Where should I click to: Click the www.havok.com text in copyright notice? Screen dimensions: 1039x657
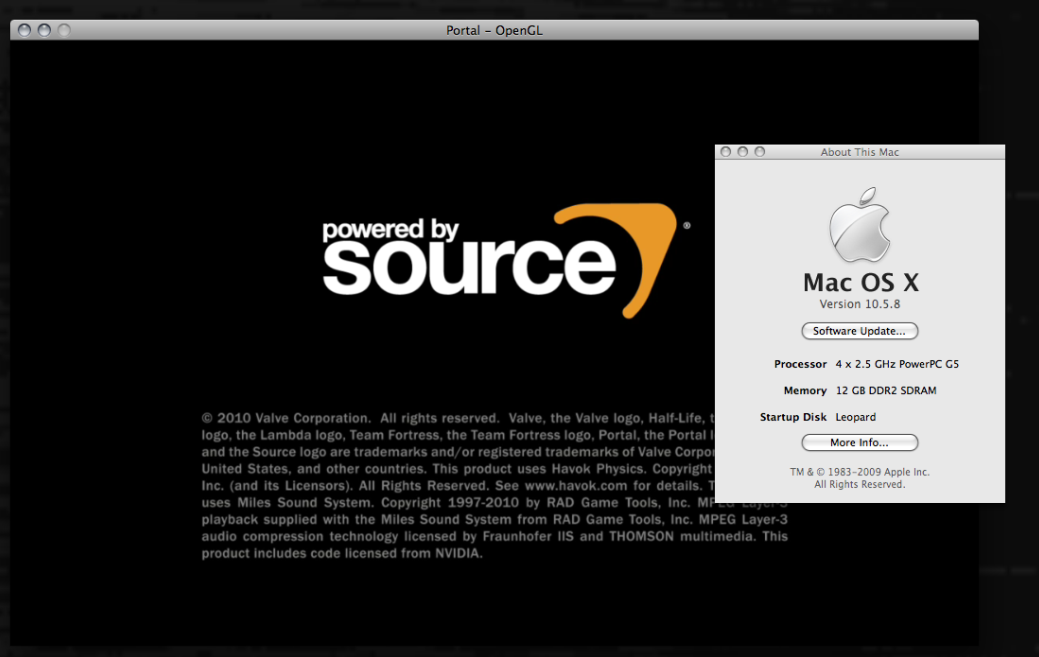click(576, 485)
